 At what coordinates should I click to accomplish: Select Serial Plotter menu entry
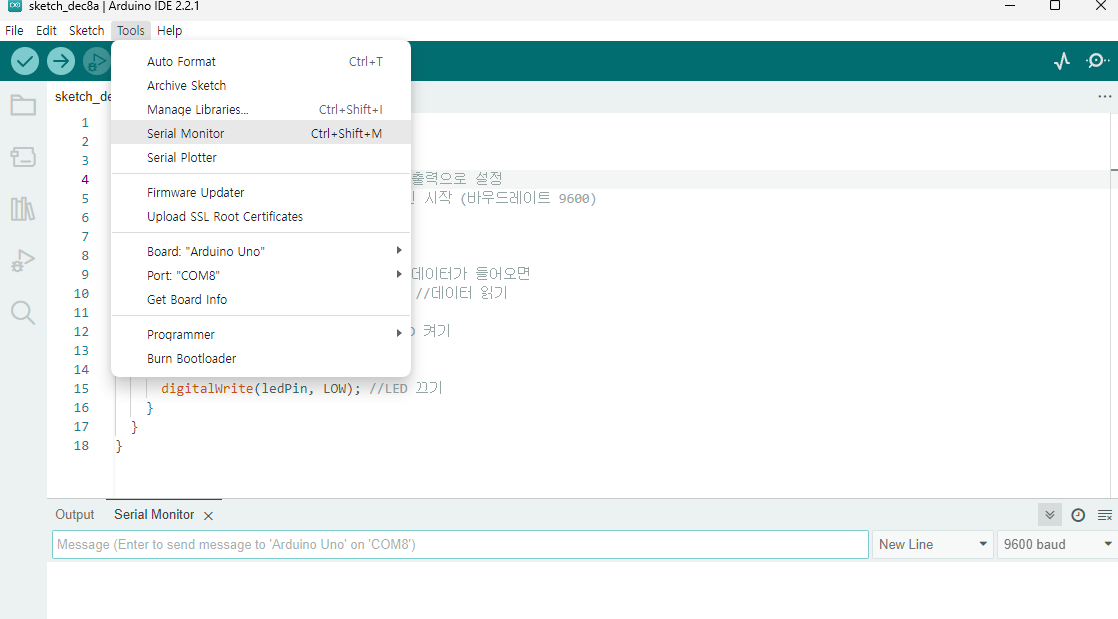tap(261, 158)
